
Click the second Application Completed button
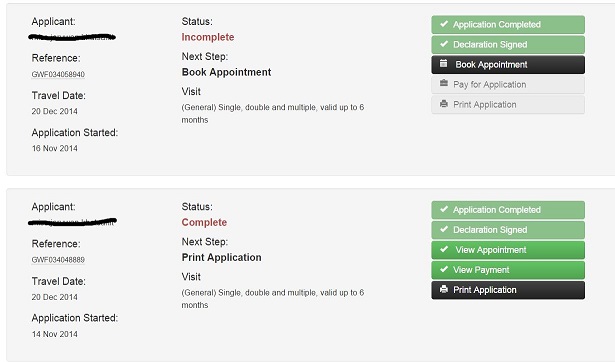point(508,210)
